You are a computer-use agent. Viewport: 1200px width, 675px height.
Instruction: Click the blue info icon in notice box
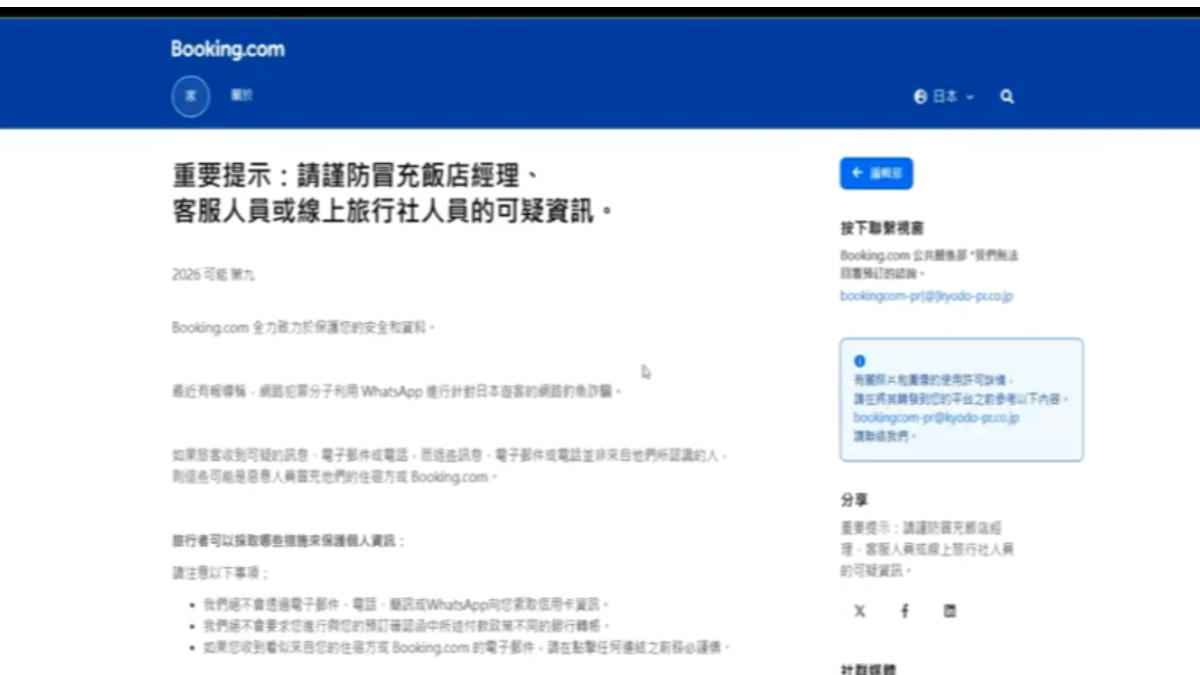(x=859, y=361)
